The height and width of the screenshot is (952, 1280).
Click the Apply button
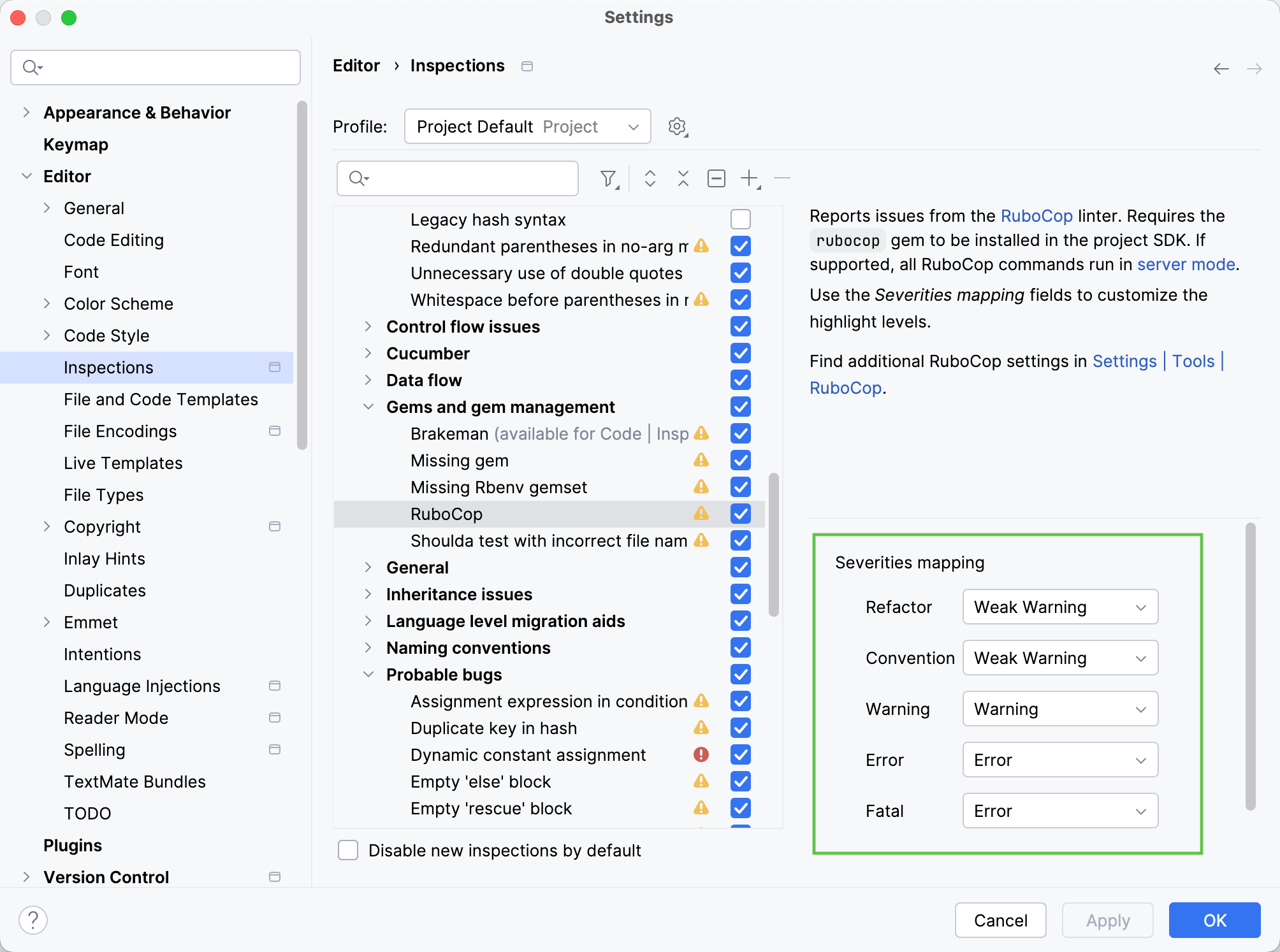click(1107, 920)
